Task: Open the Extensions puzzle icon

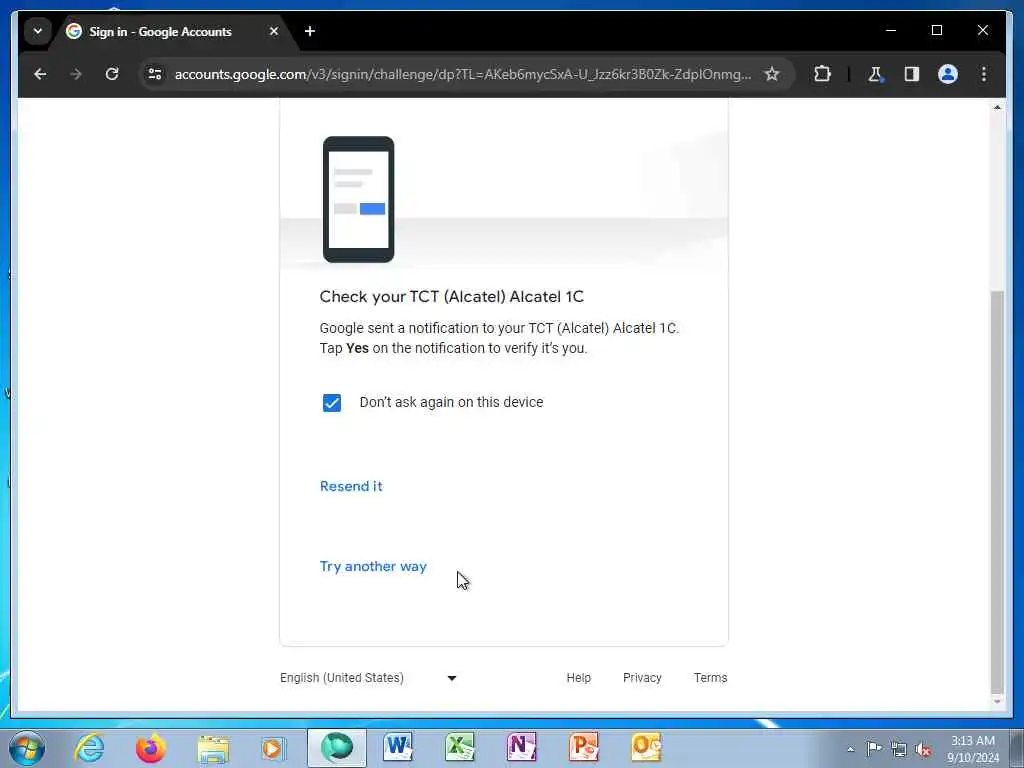Action: [822, 74]
